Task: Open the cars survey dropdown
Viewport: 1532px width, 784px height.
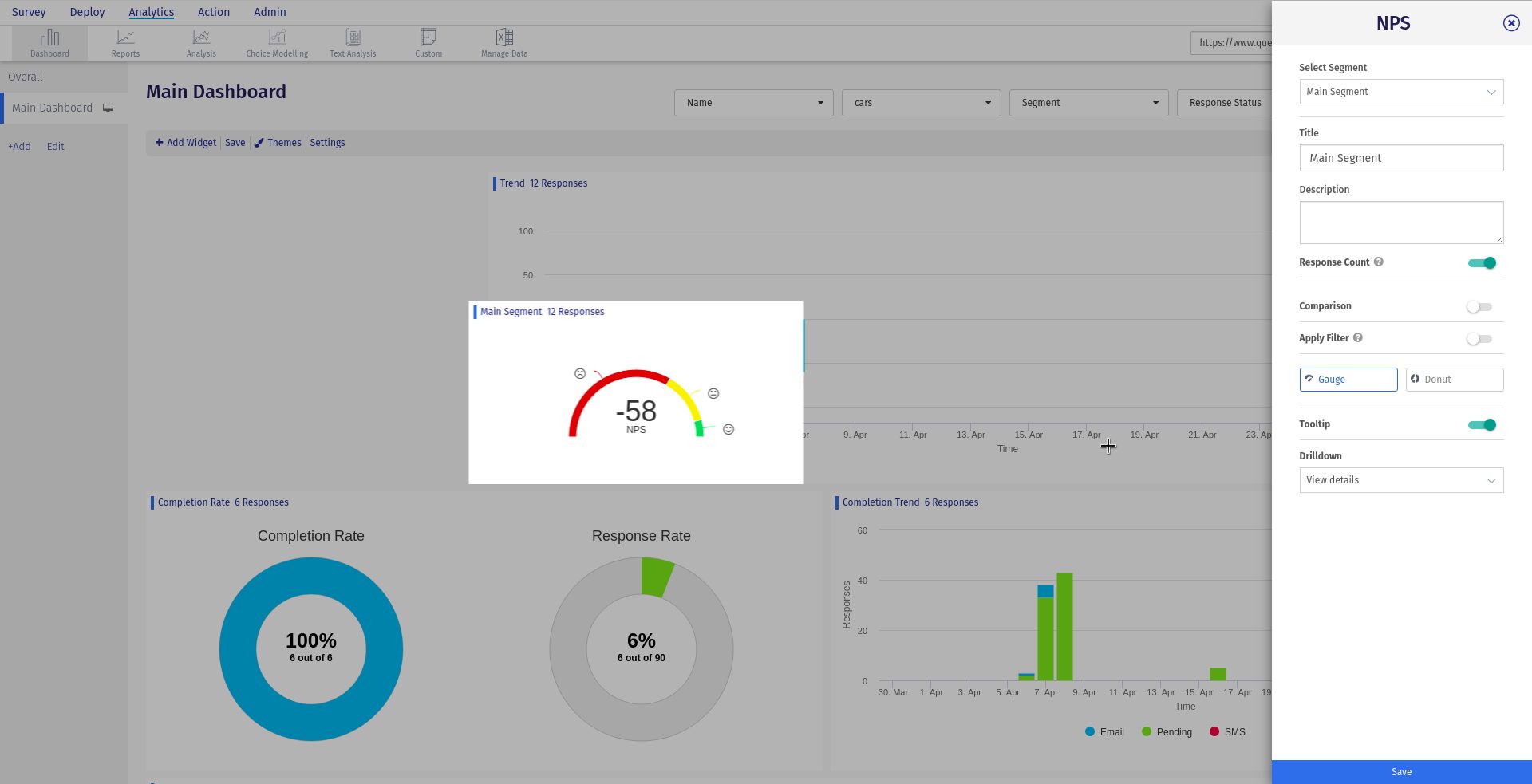Action: click(x=921, y=103)
